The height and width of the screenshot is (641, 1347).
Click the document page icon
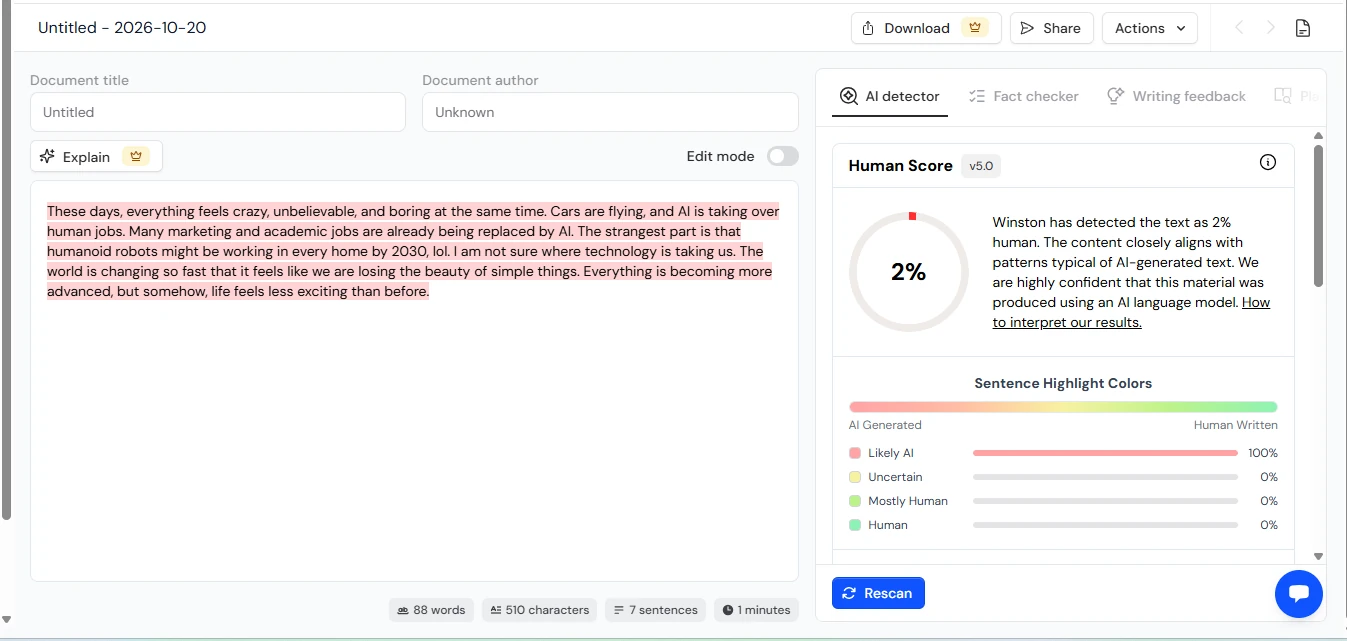coord(1303,28)
